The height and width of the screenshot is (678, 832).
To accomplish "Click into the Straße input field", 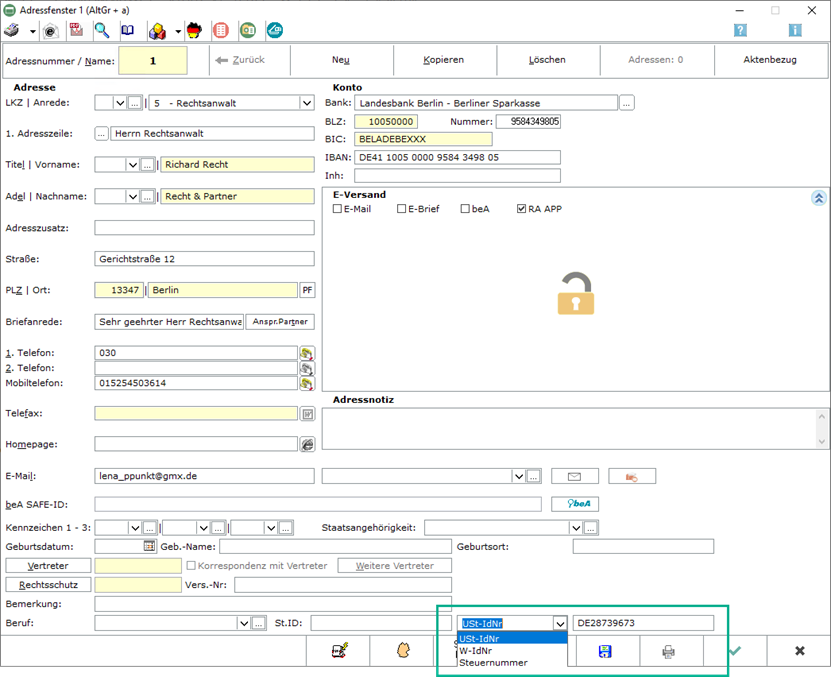I will click(x=204, y=259).
